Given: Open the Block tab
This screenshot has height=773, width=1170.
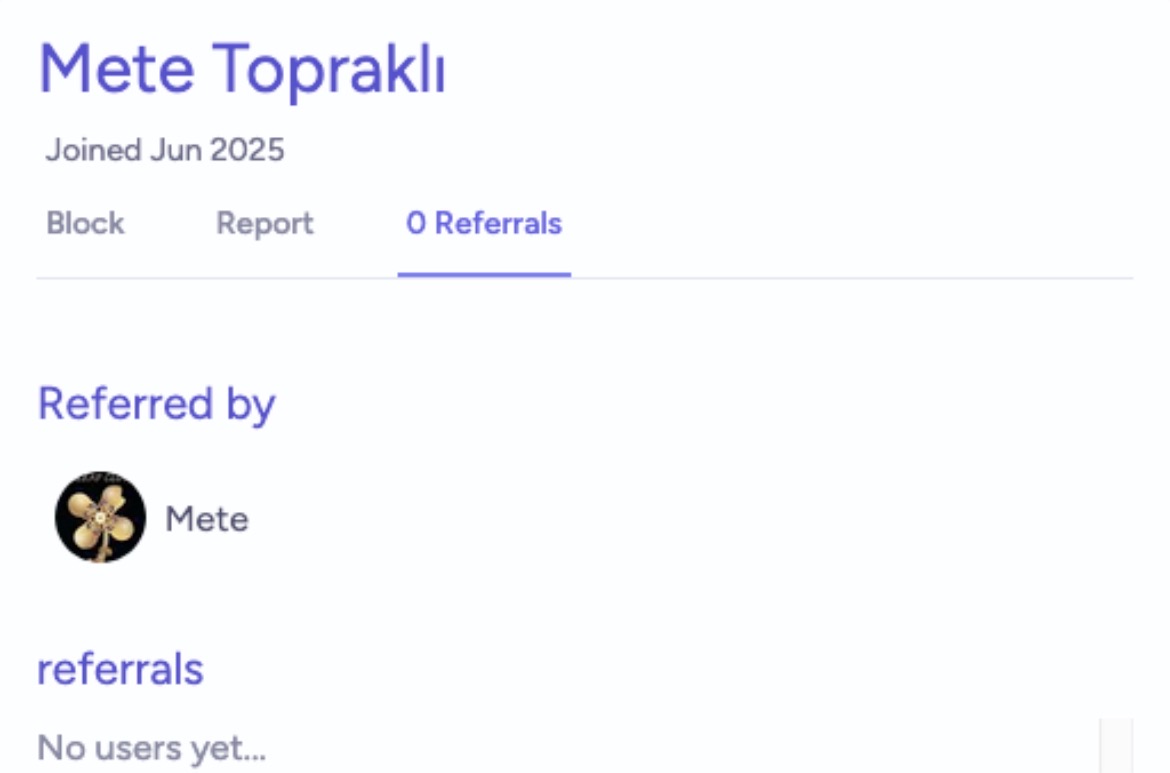Looking at the screenshot, I should click(x=85, y=223).
